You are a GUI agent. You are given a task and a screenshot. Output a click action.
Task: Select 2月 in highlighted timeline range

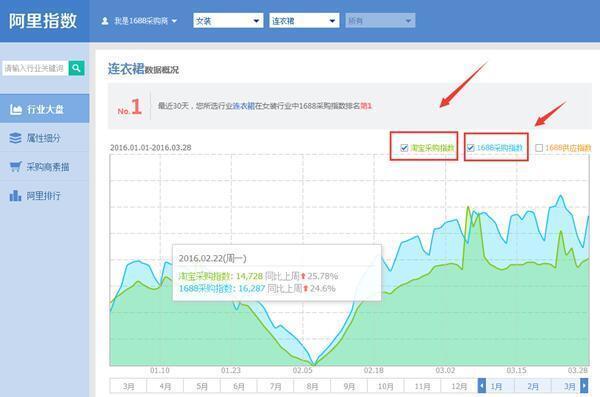pyautogui.click(x=533, y=386)
